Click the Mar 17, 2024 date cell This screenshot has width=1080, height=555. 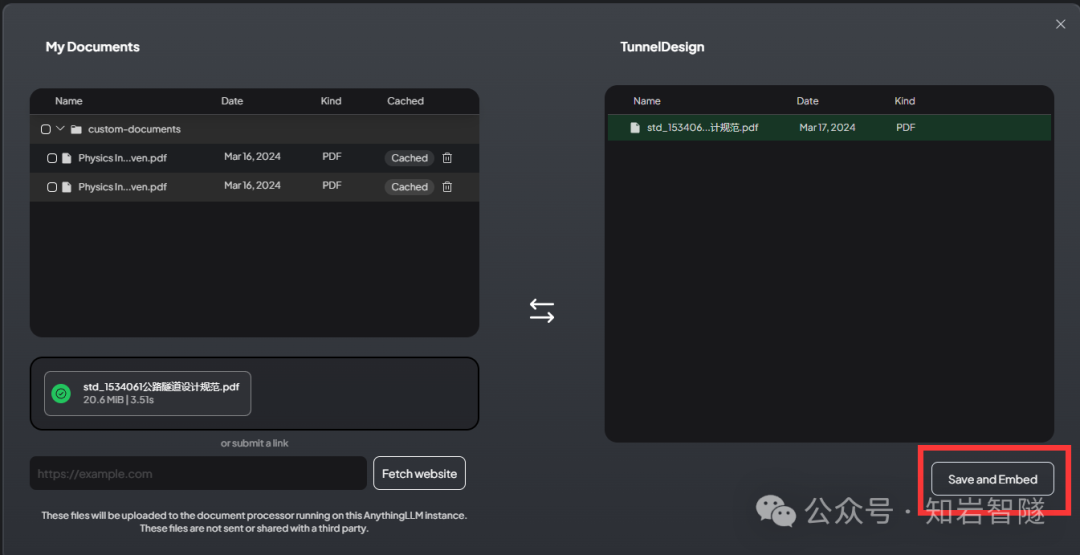pos(827,127)
